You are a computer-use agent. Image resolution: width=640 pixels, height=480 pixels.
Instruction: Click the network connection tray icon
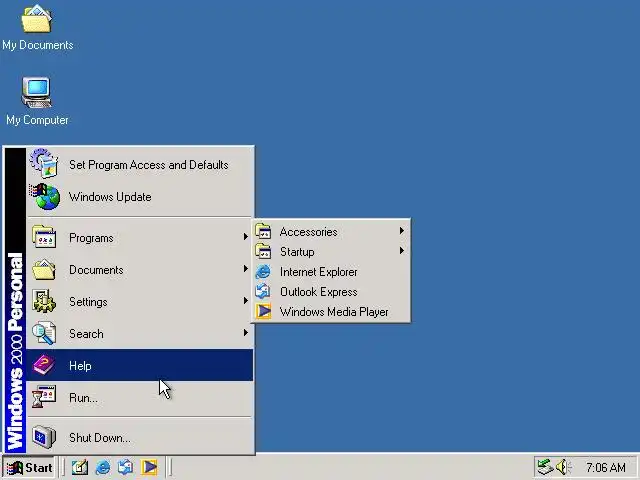545,467
